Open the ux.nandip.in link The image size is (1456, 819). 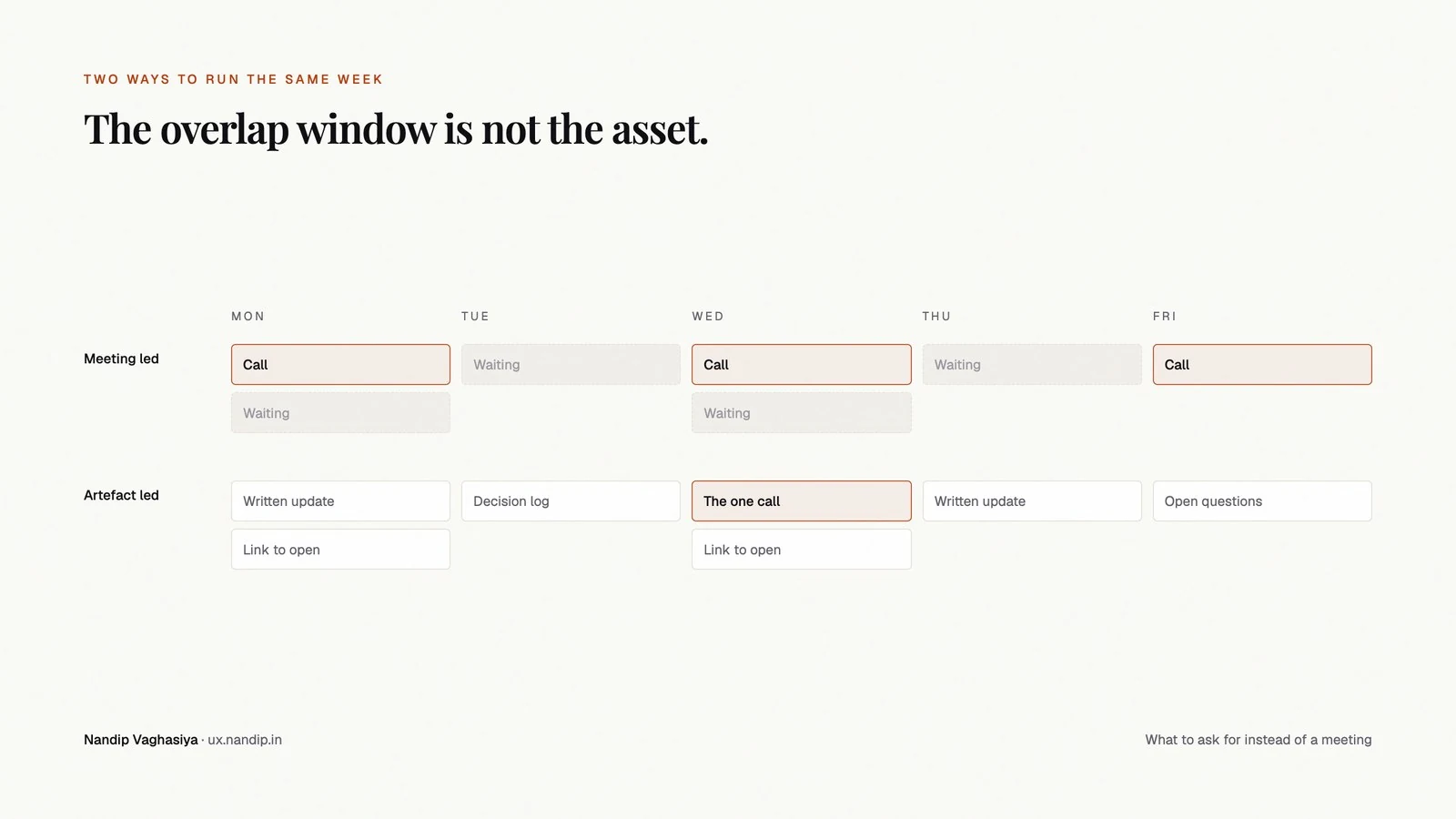pos(245,740)
